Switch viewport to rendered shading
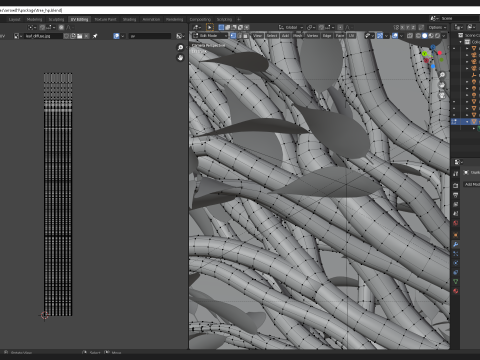Screen dimensions: 480x360 pyautogui.click(x=437, y=36)
